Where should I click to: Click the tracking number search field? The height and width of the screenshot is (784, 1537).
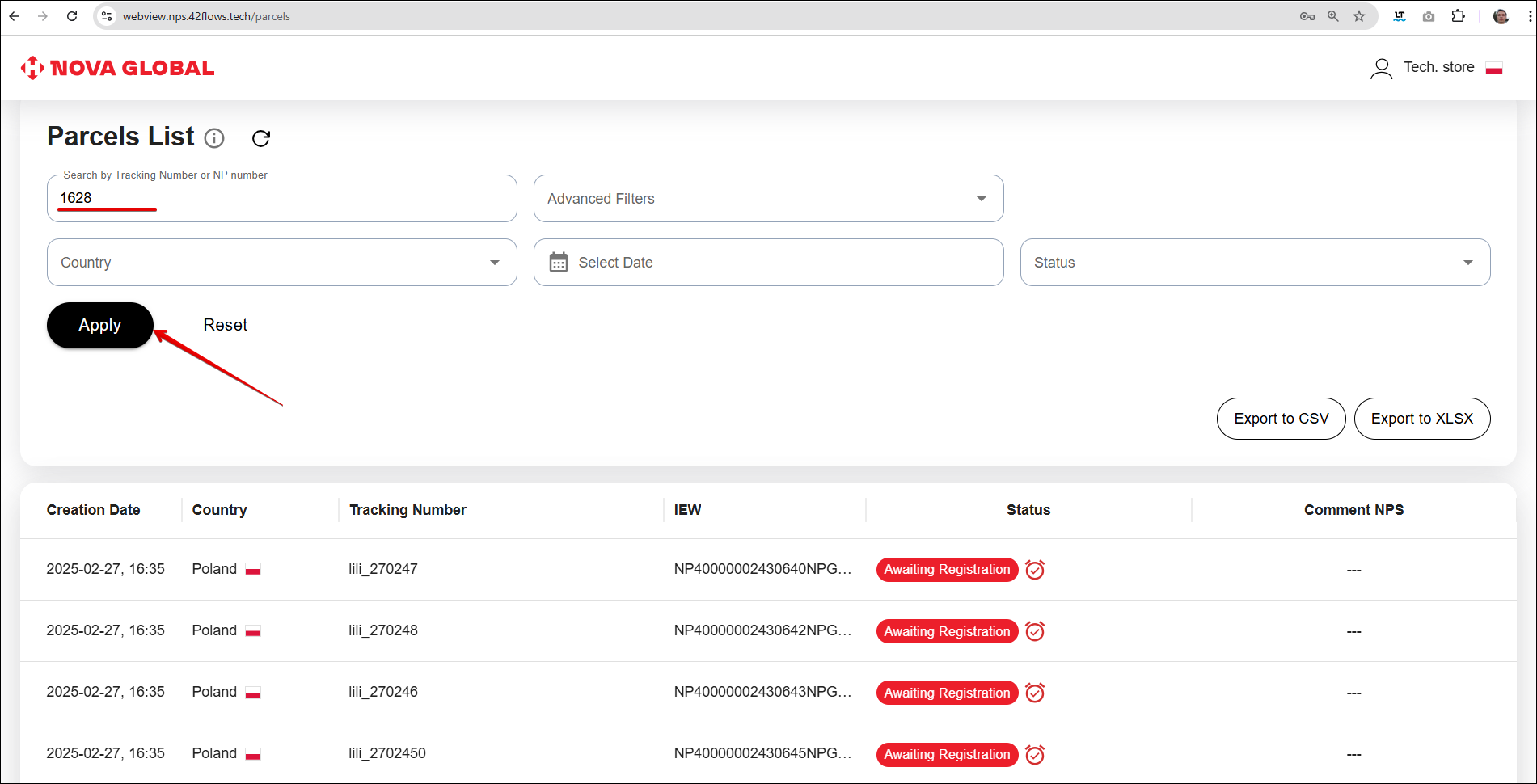point(281,199)
